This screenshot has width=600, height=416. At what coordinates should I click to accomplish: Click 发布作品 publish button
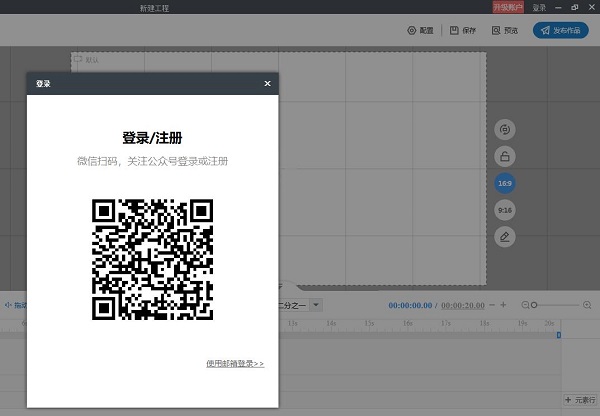click(561, 30)
